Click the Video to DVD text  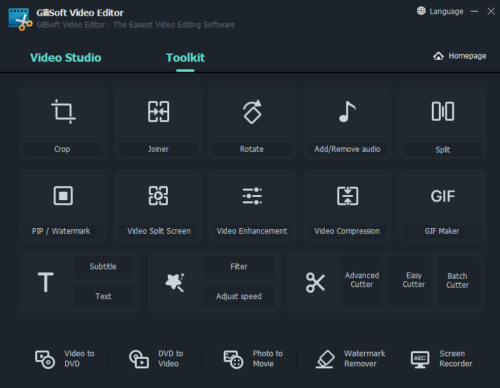[79, 359]
